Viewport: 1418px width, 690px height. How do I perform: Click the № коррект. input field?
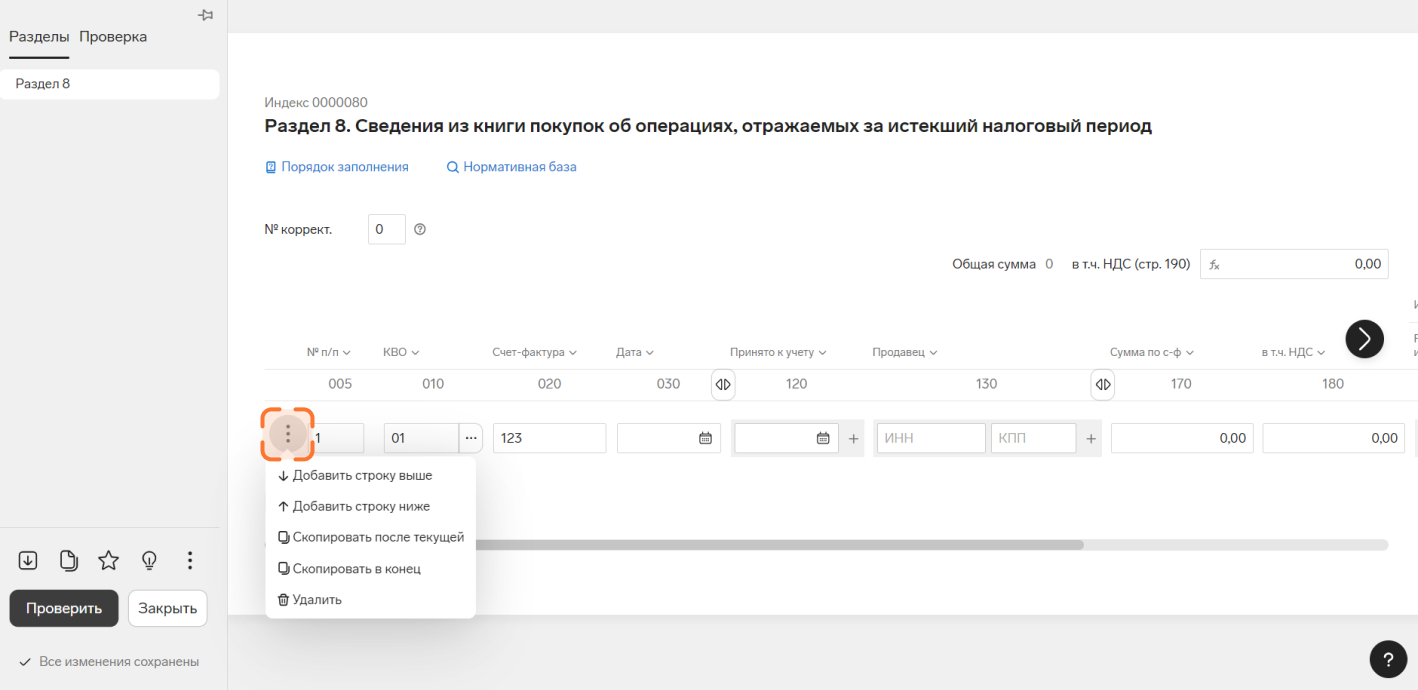387,229
